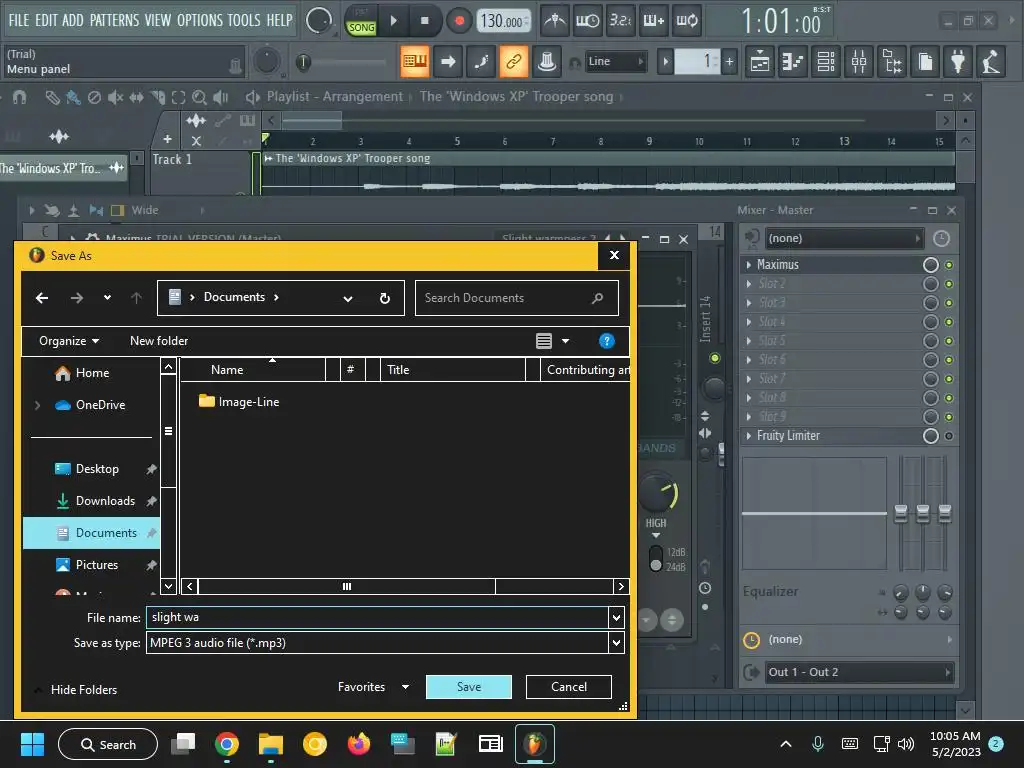Toggle the link chain icon in the toolbar
1024x768 pixels.
click(513, 62)
